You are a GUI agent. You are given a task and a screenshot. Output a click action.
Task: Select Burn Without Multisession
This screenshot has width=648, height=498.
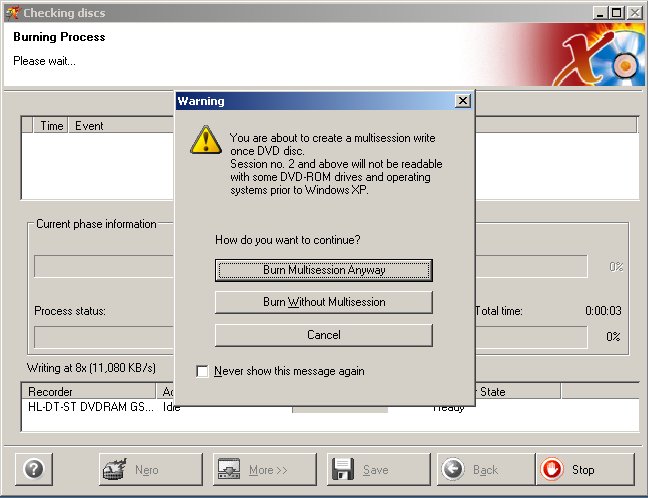pos(323,302)
